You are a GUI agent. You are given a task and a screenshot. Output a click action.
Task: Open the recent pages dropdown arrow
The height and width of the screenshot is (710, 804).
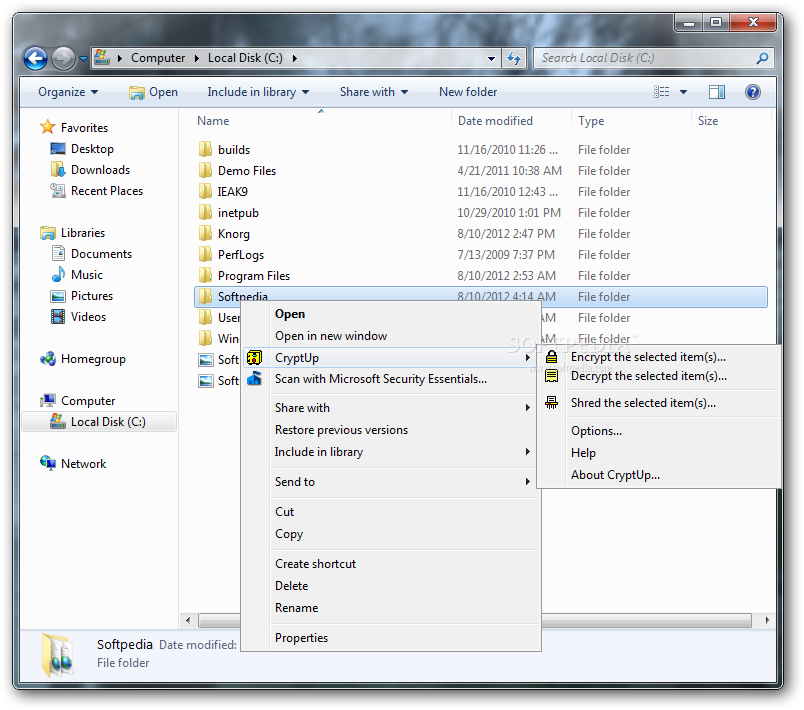click(x=83, y=59)
